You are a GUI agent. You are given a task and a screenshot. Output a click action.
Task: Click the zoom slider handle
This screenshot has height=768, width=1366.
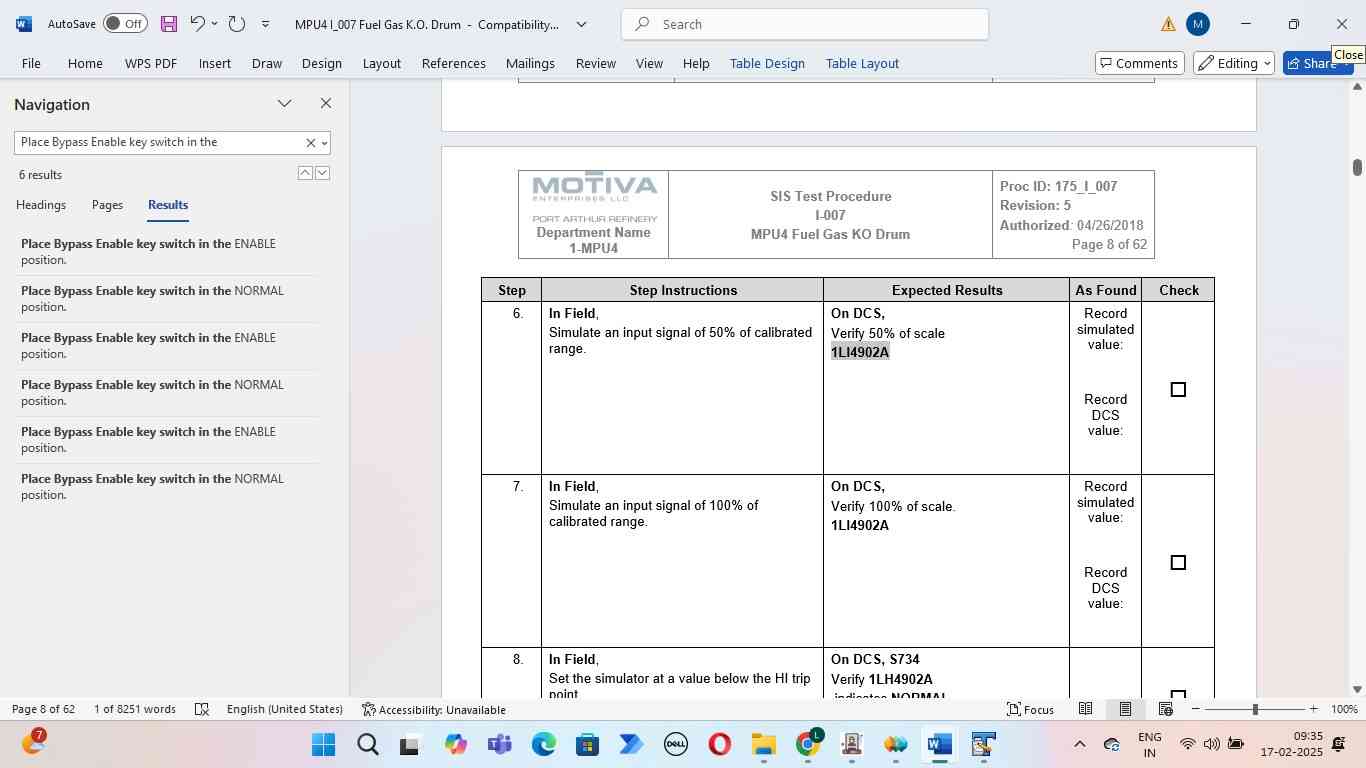click(x=1255, y=709)
